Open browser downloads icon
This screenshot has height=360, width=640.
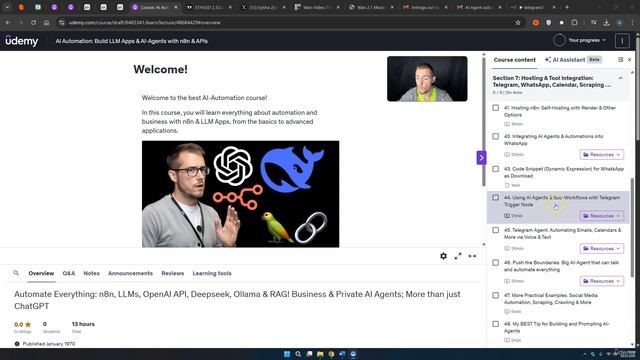click(607, 22)
